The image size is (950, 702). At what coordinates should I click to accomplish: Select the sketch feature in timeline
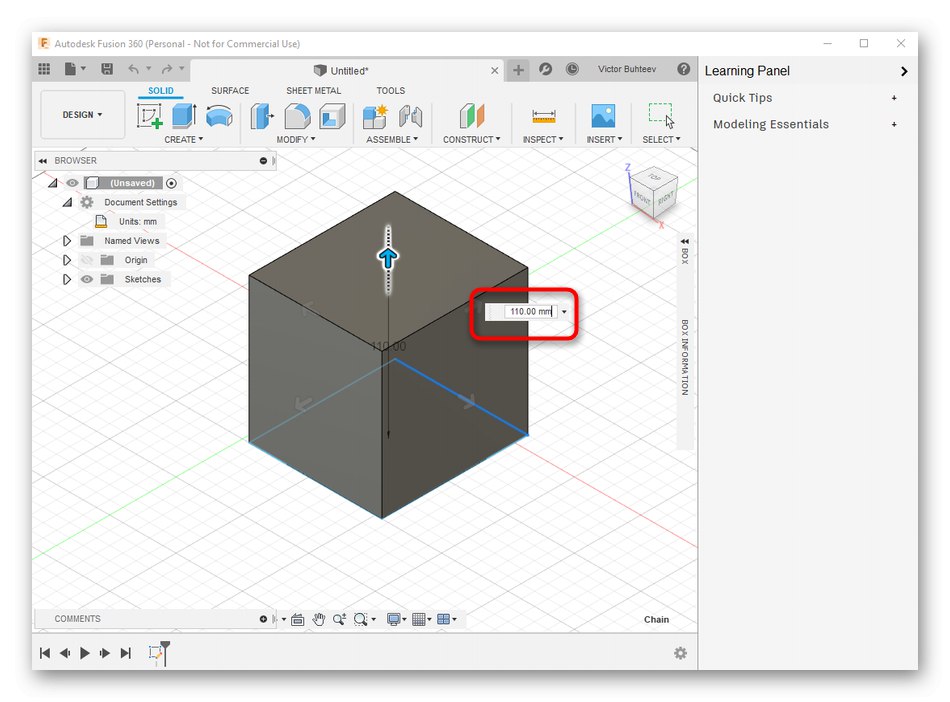pyautogui.click(x=156, y=653)
